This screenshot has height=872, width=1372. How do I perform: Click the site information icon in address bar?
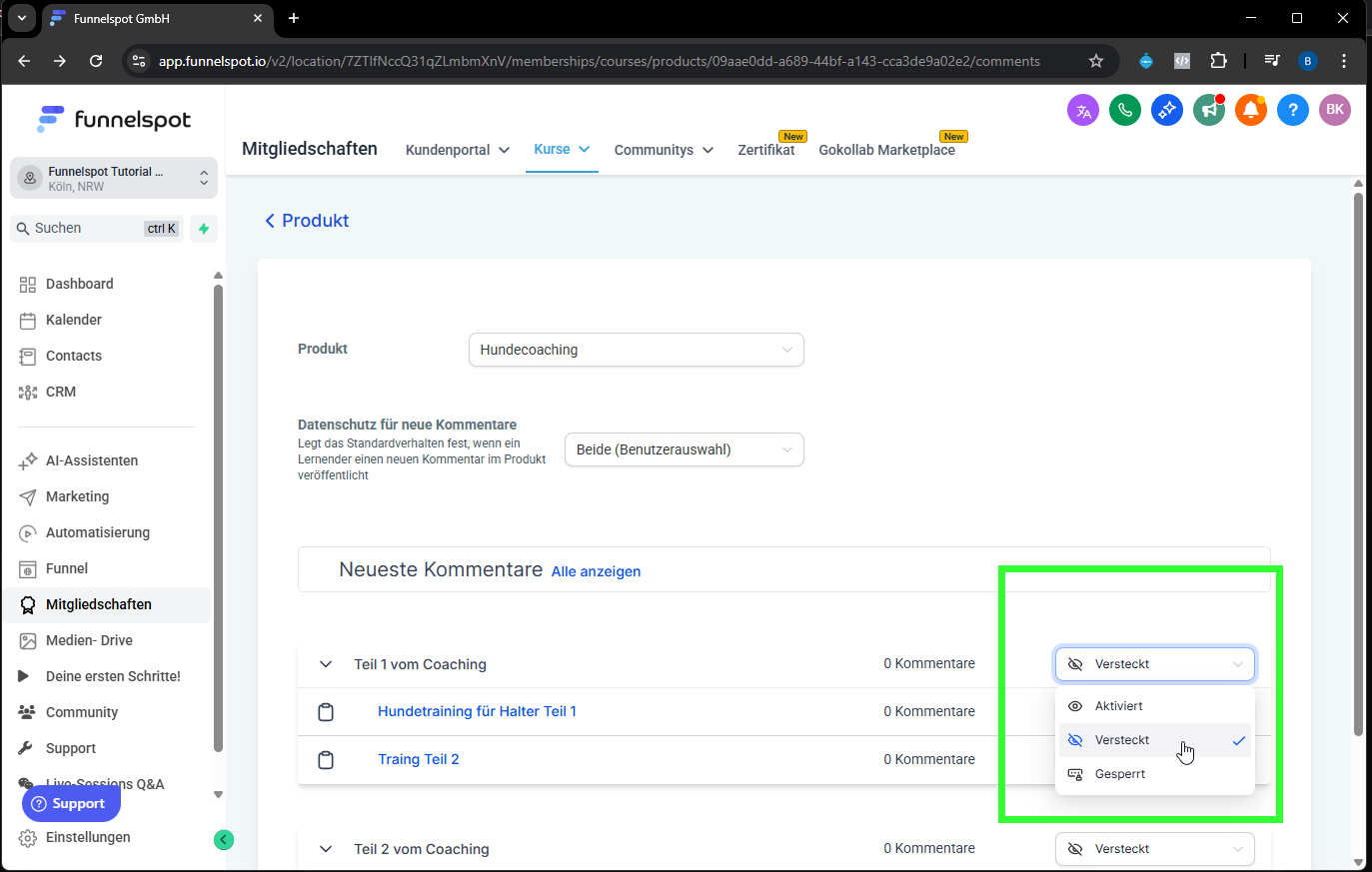(x=139, y=61)
